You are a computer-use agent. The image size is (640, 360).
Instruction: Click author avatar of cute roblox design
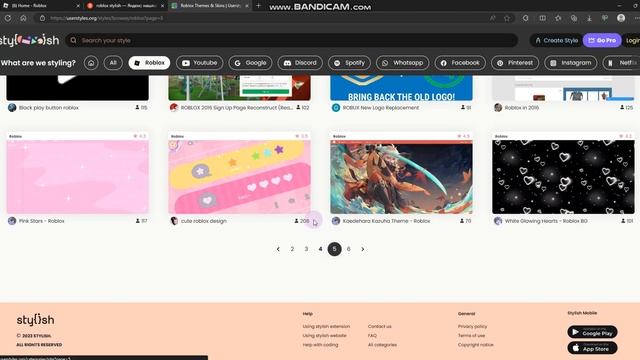[x=174, y=221]
